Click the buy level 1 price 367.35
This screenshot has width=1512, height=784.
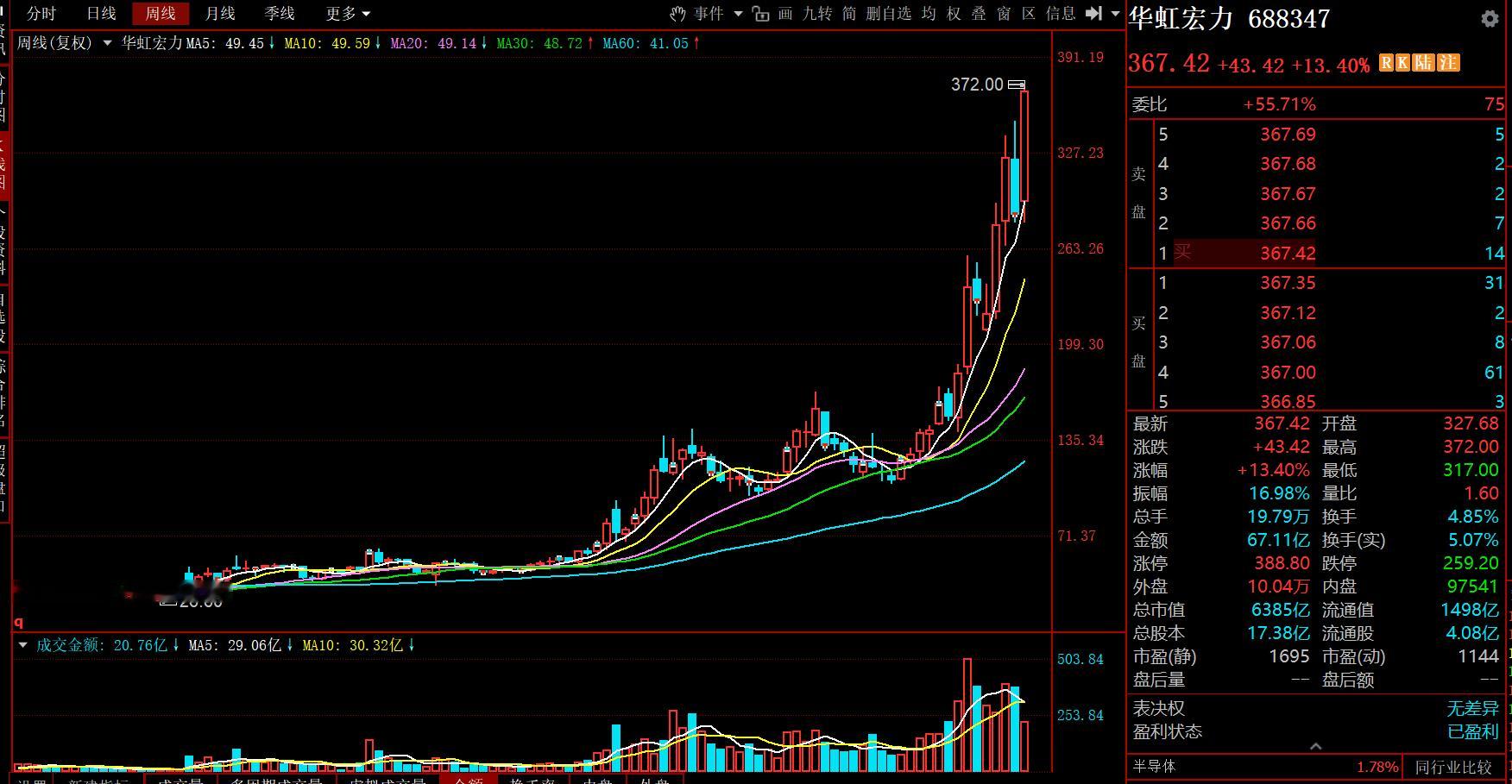1288,283
